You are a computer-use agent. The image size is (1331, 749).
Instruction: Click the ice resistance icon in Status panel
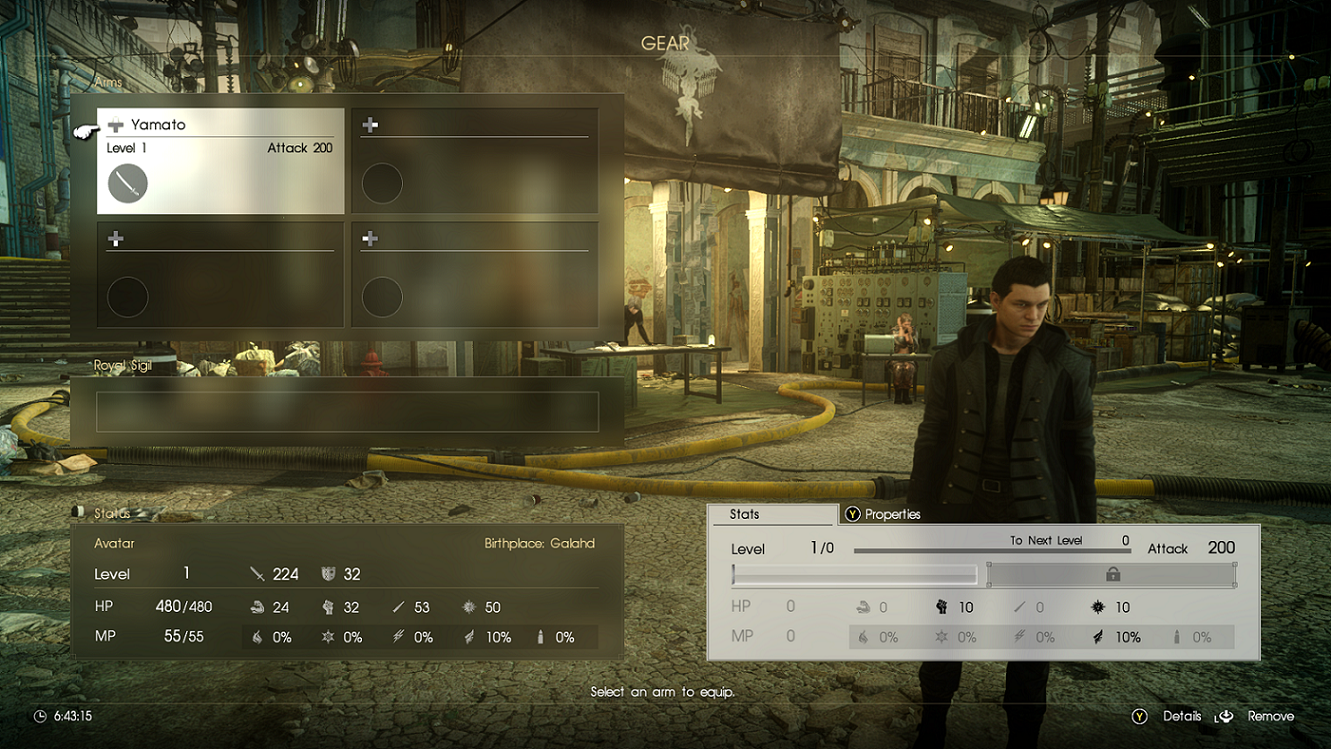coord(328,637)
